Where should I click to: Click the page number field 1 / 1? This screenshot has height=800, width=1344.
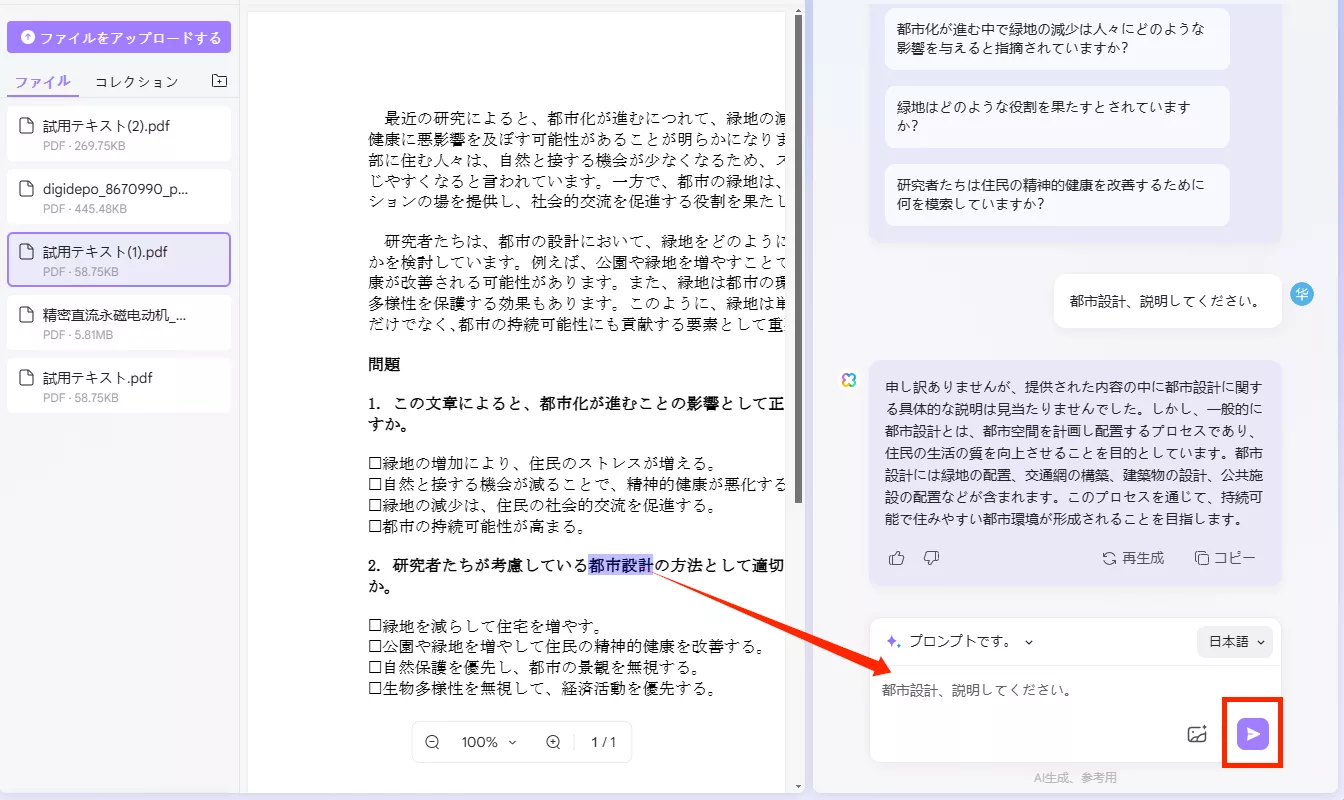click(603, 742)
